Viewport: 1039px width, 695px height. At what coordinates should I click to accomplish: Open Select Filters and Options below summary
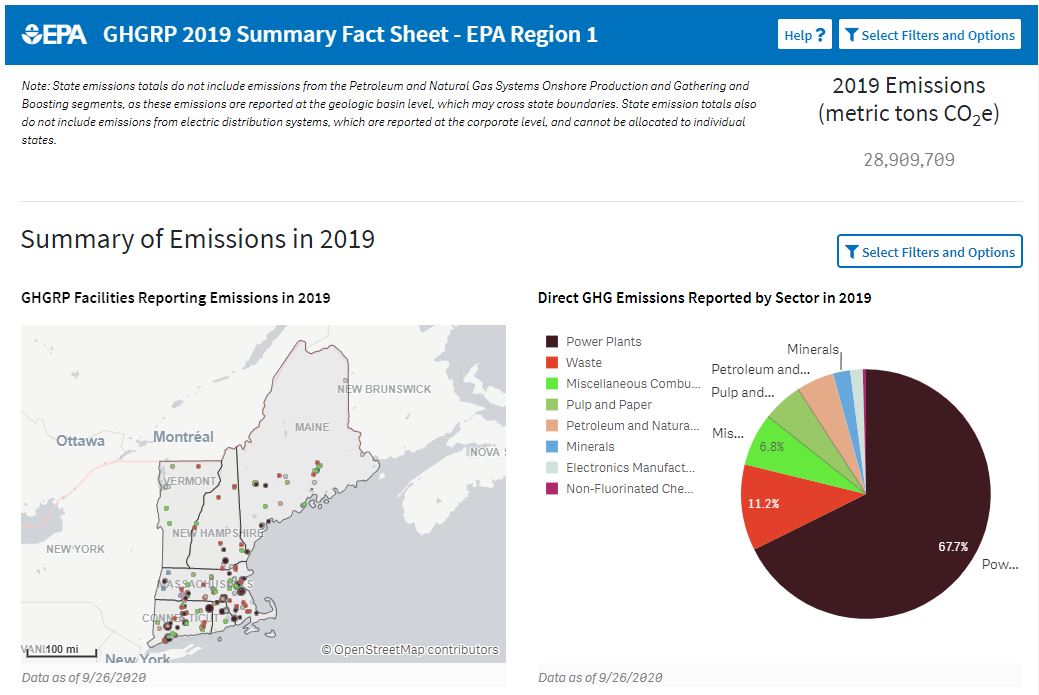tap(929, 252)
